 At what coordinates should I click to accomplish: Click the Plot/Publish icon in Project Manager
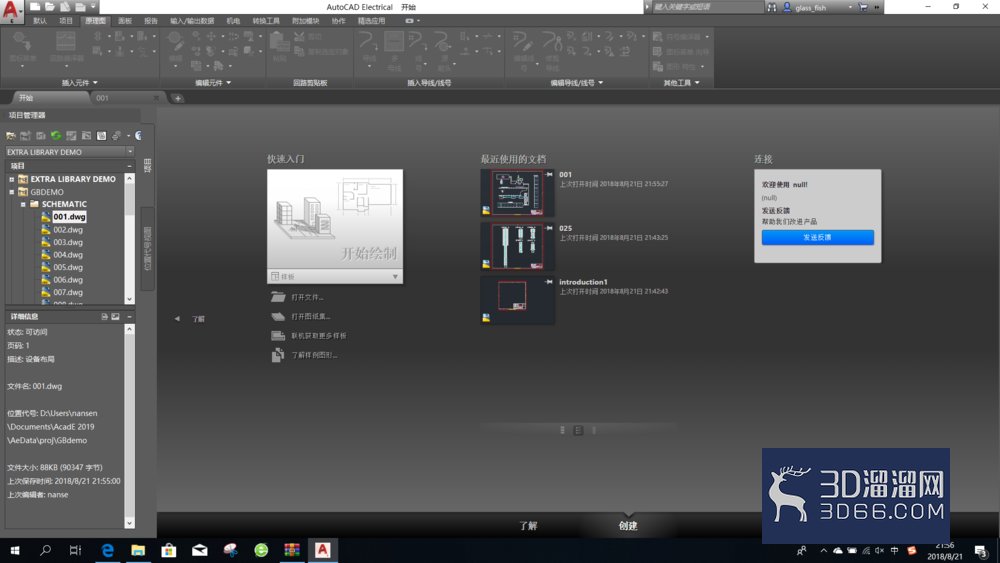click(116, 136)
